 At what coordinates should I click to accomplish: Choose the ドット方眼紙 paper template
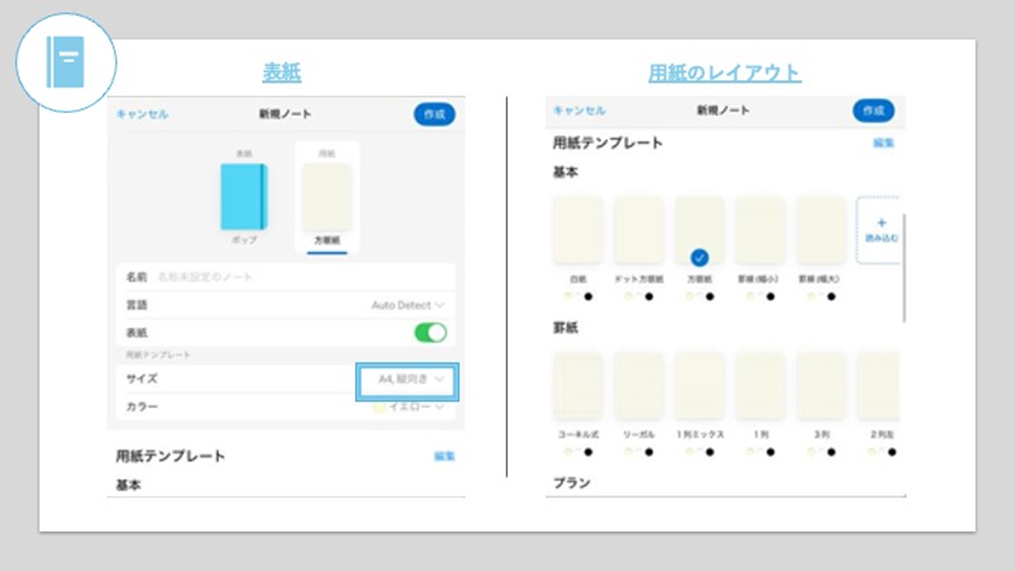[x=638, y=231]
